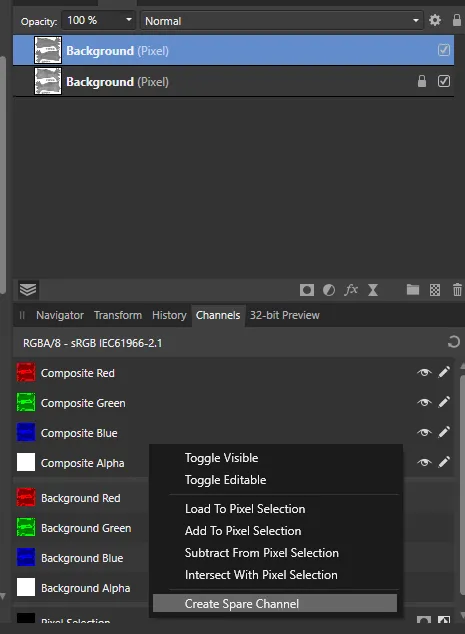Screen dimensions: 465x634
Task: Add pixel layer with checkered icon
Action: (435, 290)
